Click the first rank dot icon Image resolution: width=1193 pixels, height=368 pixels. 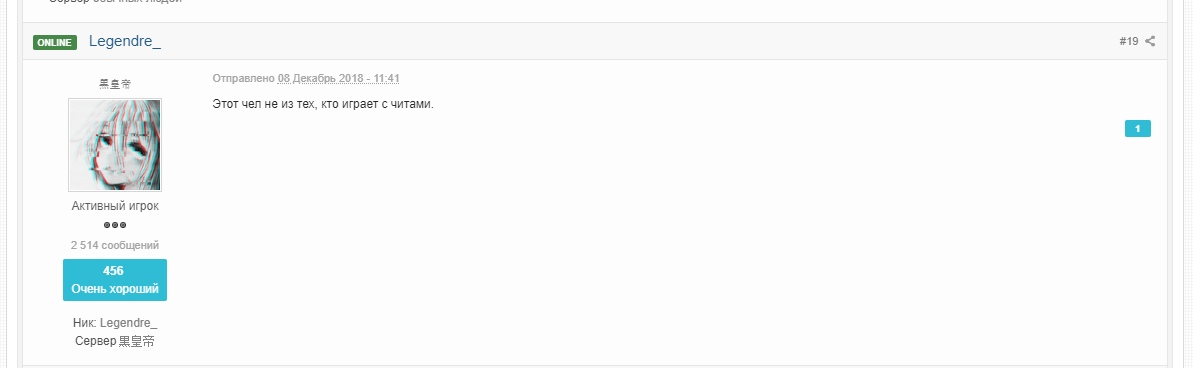(107, 225)
